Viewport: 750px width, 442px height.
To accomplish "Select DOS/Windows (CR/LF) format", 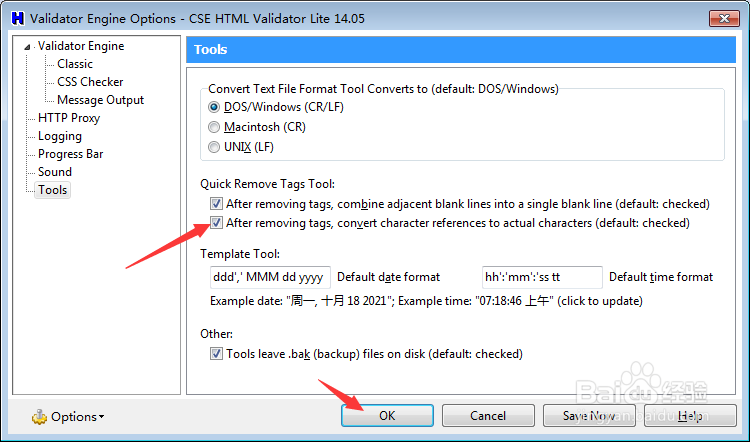I will pyautogui.click(x=215, y=107).
